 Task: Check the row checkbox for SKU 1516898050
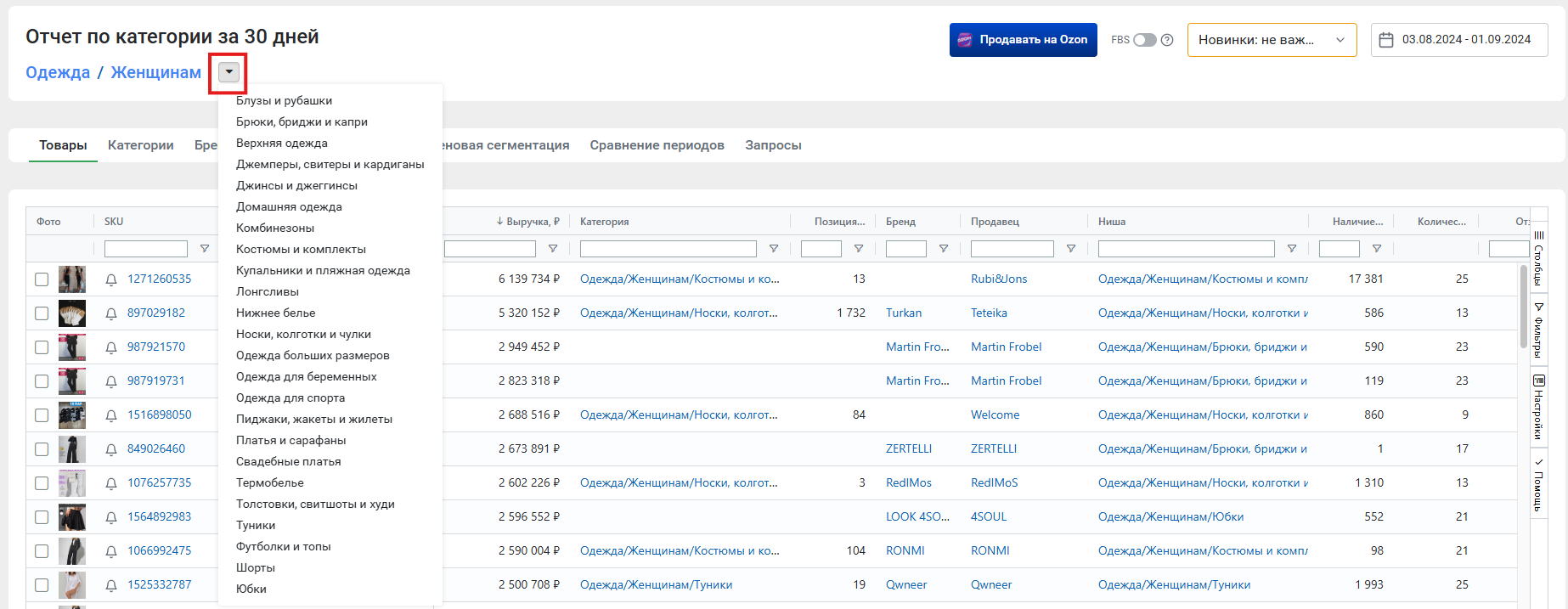[42, 415]
